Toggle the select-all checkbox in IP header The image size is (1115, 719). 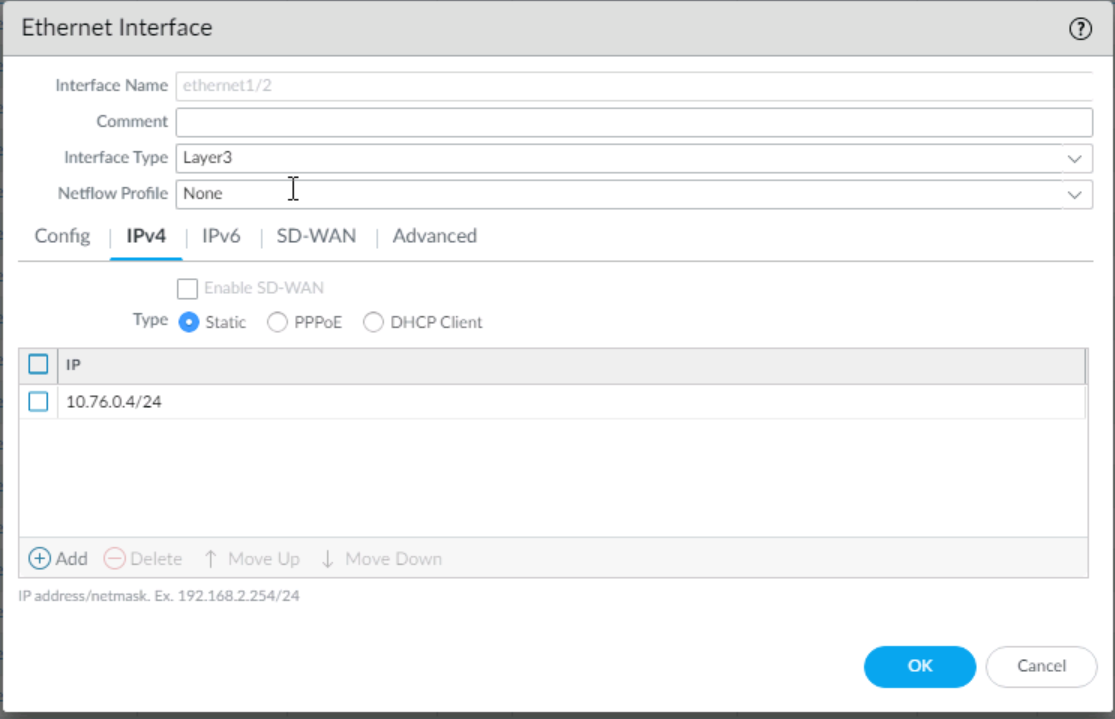[38, 365]
